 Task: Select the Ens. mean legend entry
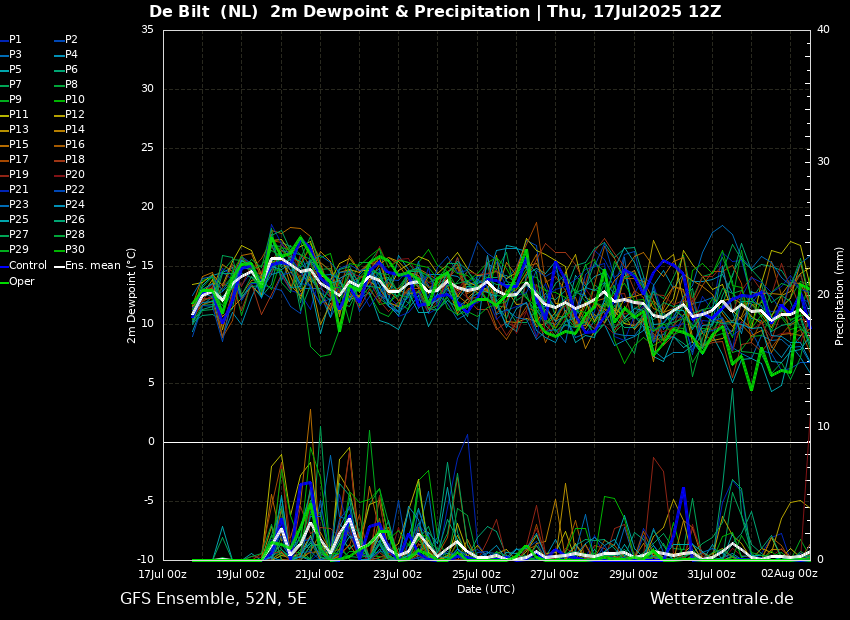tap(93, 266)
